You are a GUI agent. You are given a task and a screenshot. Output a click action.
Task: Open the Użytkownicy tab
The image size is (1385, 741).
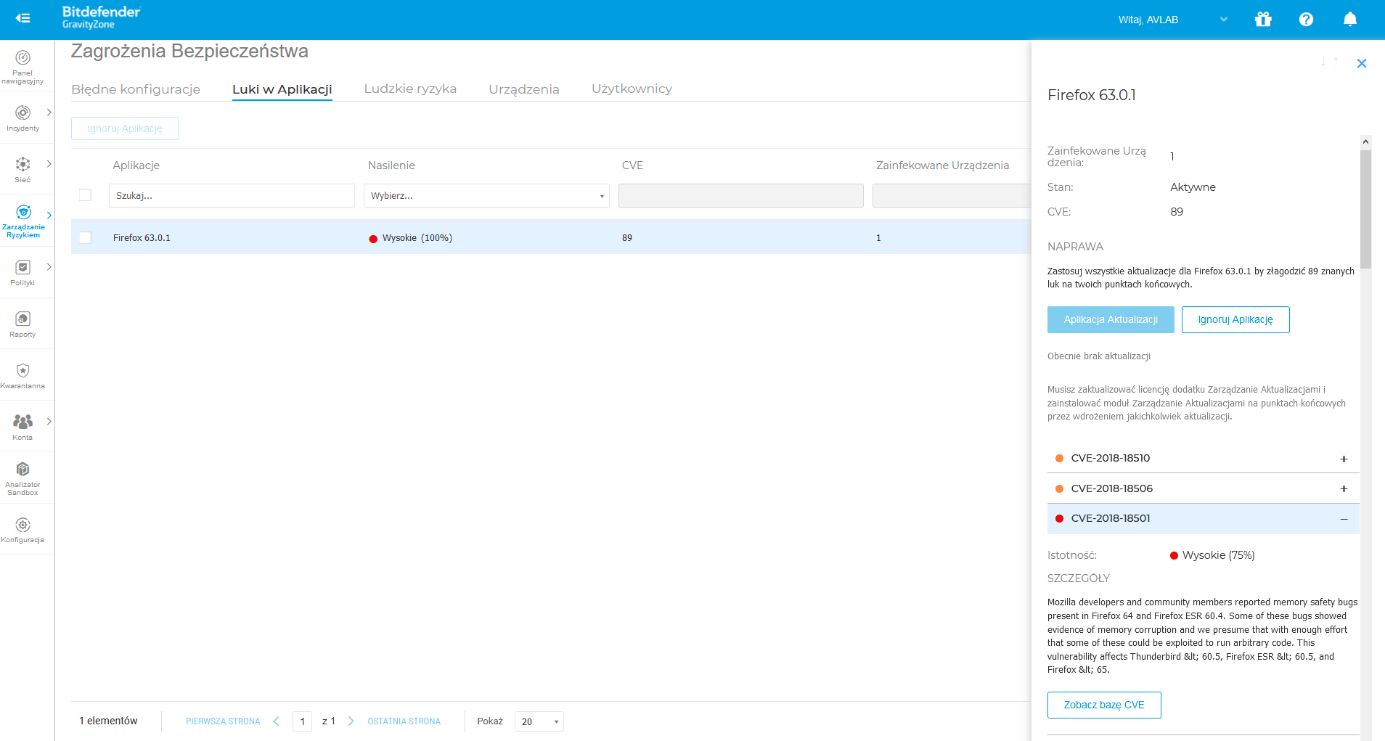point(632,89)
